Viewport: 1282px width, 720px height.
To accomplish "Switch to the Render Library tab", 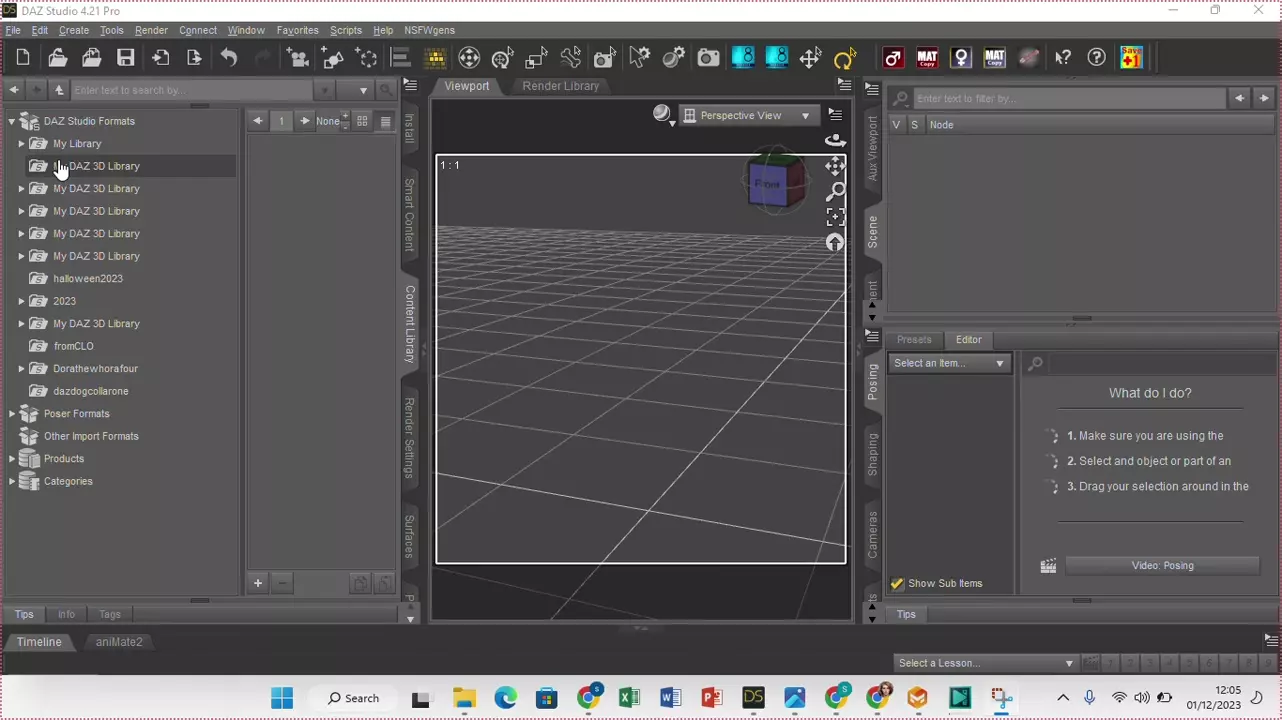I will tap(560, 86).
